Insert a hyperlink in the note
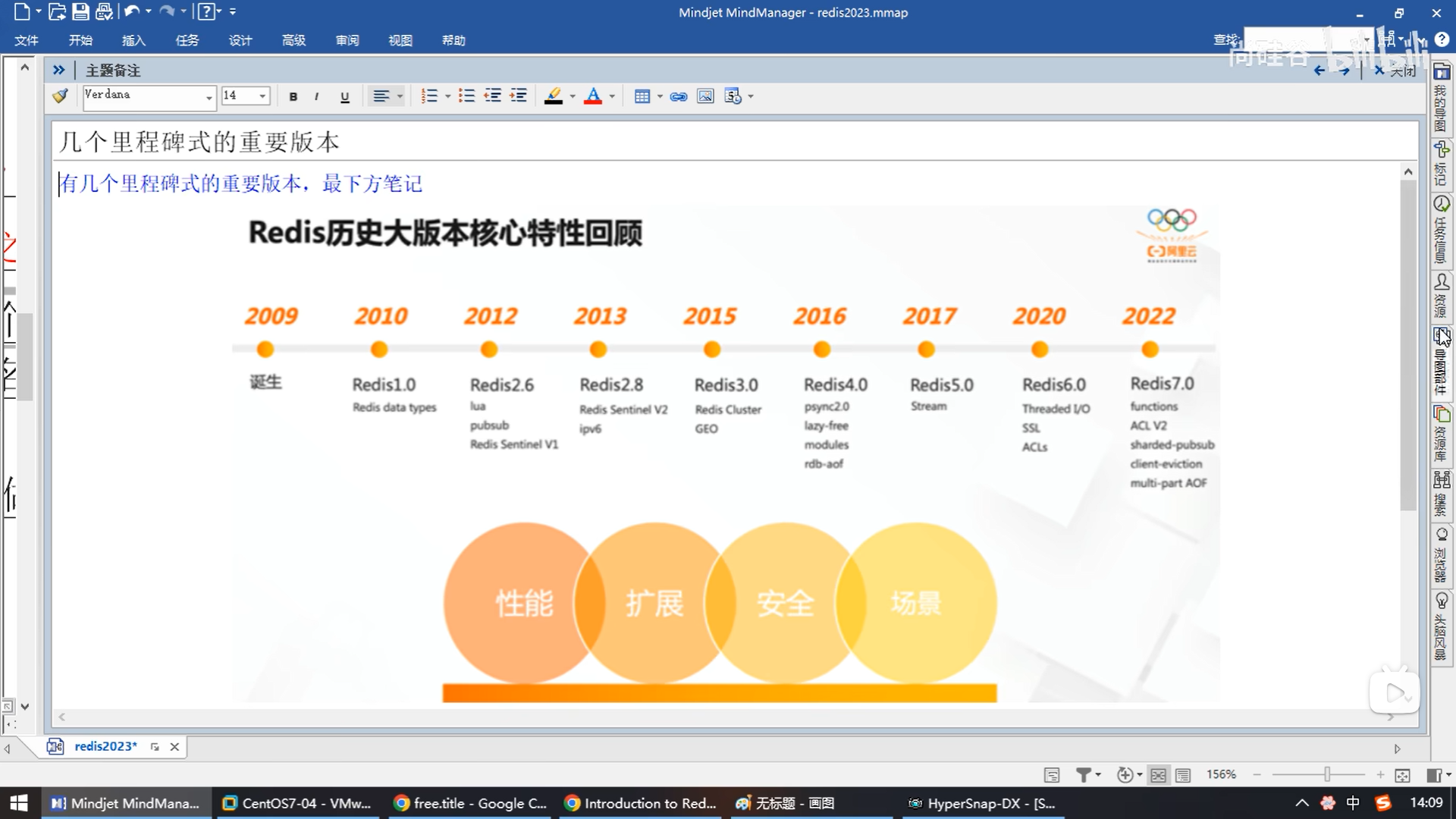 click(679, 96)
